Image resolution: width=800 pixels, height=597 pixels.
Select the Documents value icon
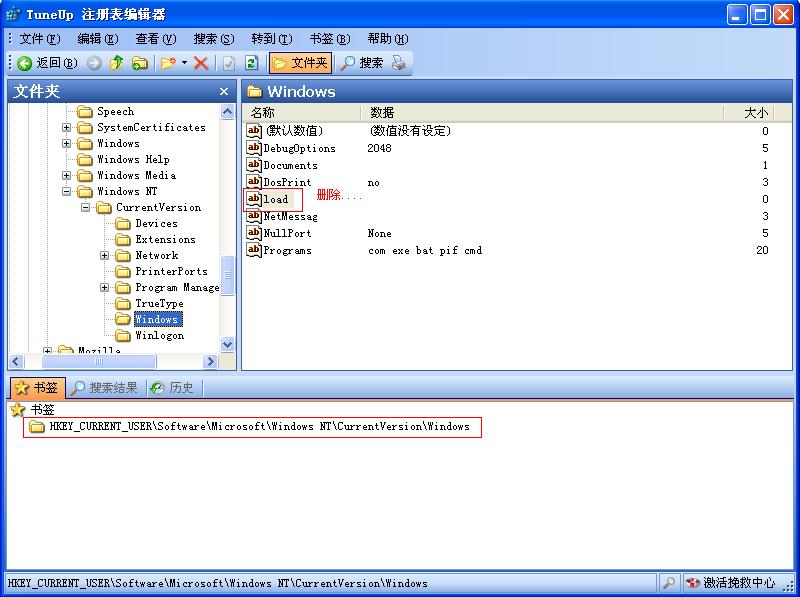(254, 165)
